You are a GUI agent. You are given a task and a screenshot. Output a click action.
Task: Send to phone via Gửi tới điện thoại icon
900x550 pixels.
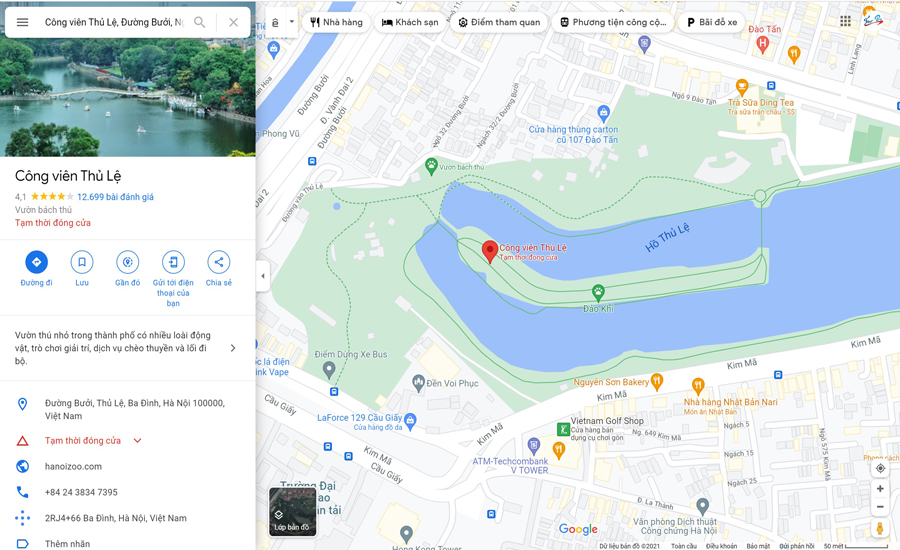[x=173, y=262]
